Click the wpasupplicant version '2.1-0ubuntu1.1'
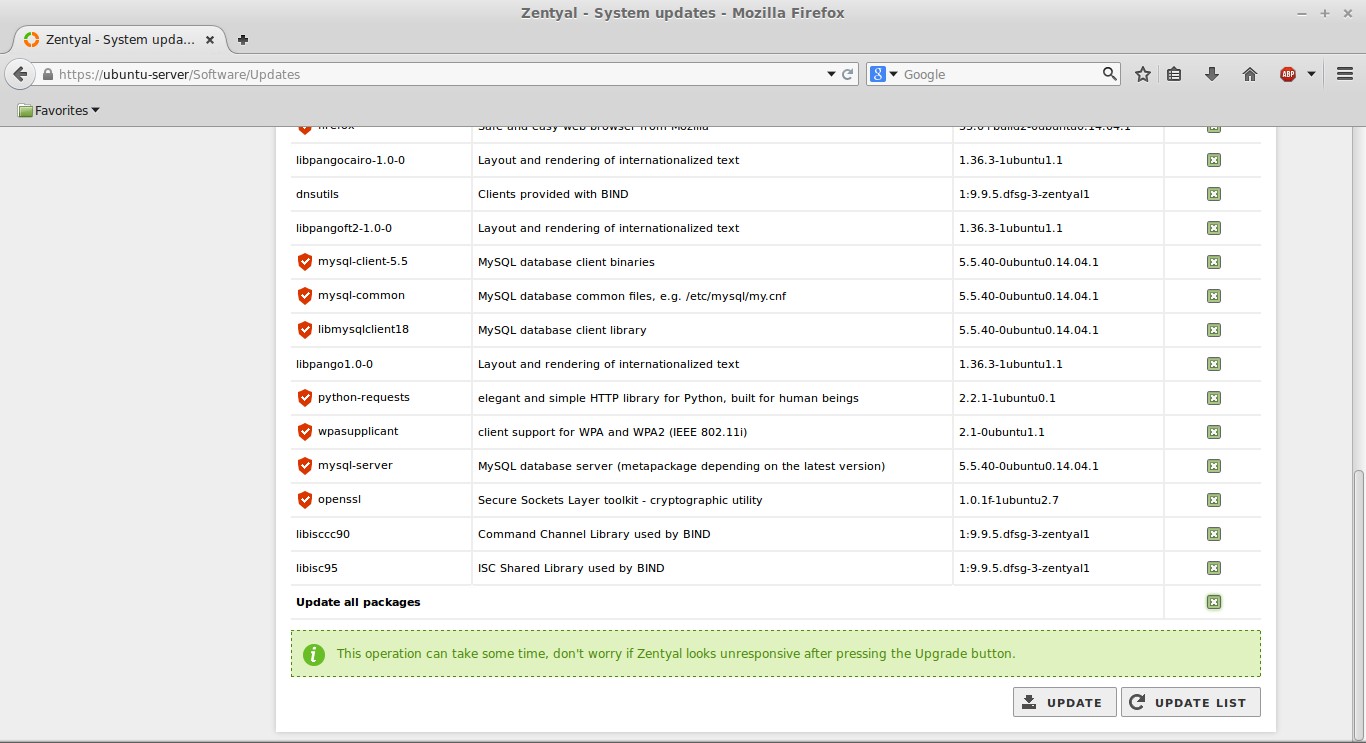 1001,432
